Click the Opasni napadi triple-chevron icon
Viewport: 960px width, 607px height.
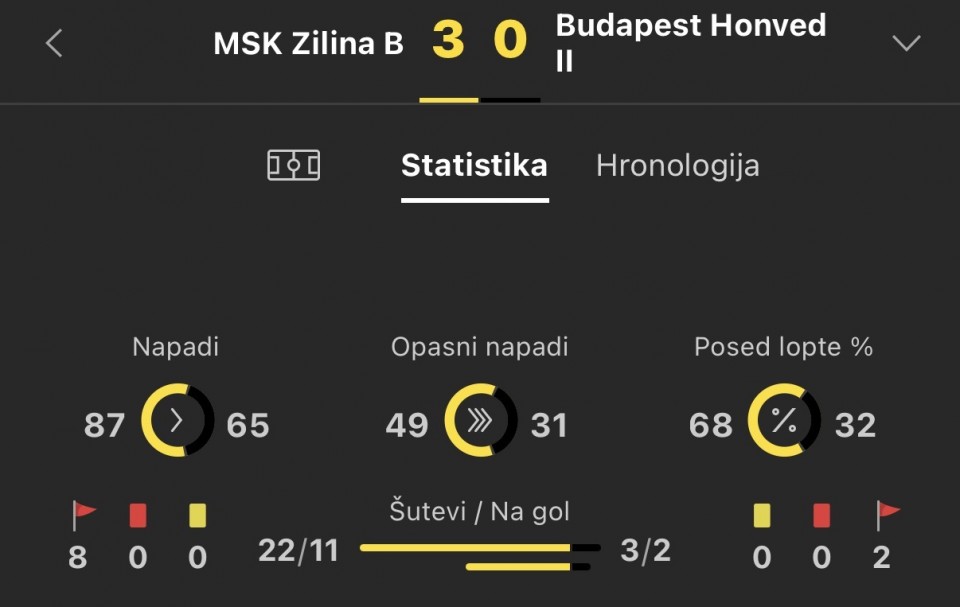point(480,421)
